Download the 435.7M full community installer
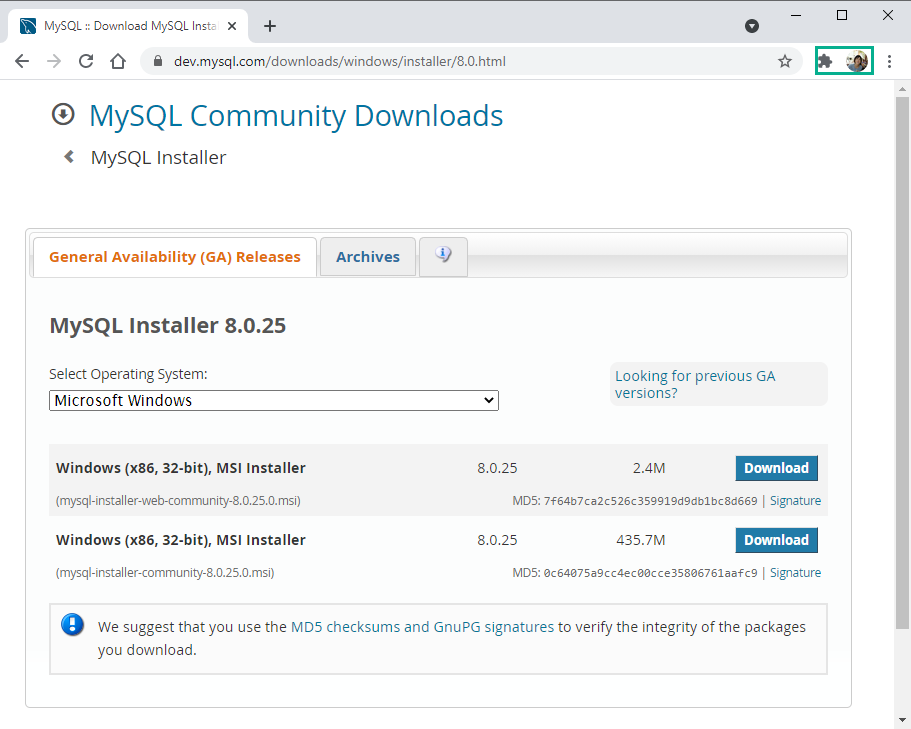The height and width of the screenshot is (729, 911). point(776,540)
